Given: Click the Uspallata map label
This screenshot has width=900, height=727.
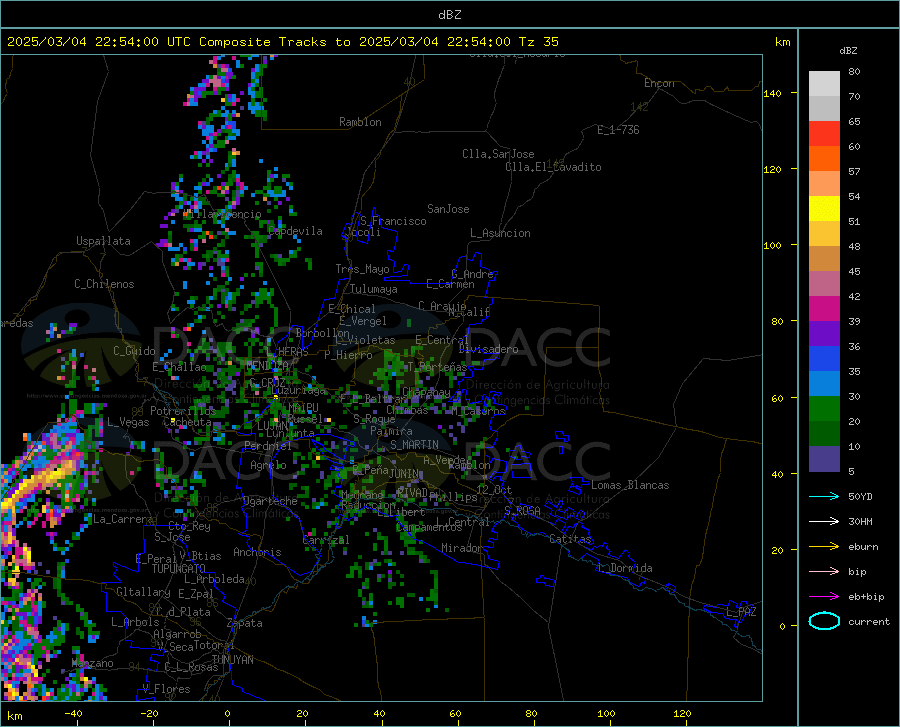Looking at the screenshot, I should pyautogui.click(x=103, y=241).
